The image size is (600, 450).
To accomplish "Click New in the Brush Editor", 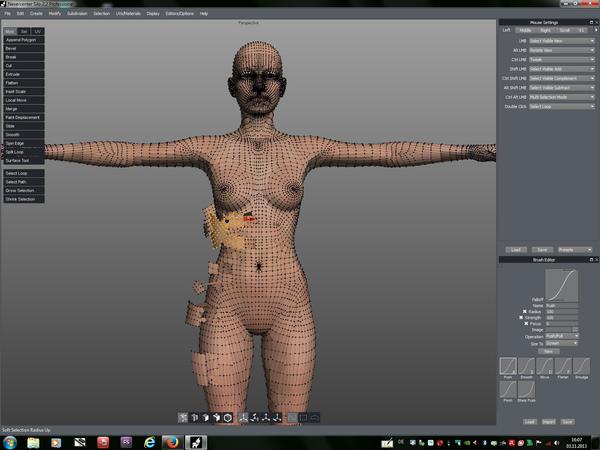I will tap(549, 351).
